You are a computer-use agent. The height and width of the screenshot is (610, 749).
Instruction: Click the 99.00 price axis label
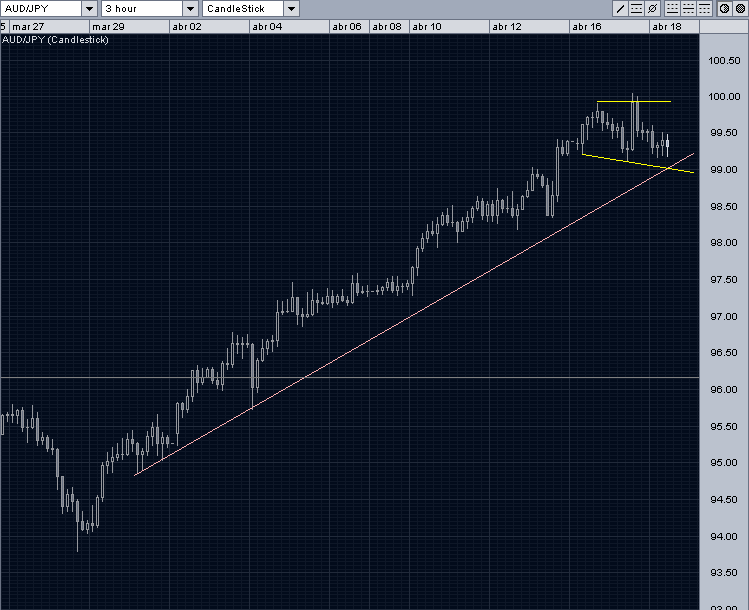click(x=725, y=170)
